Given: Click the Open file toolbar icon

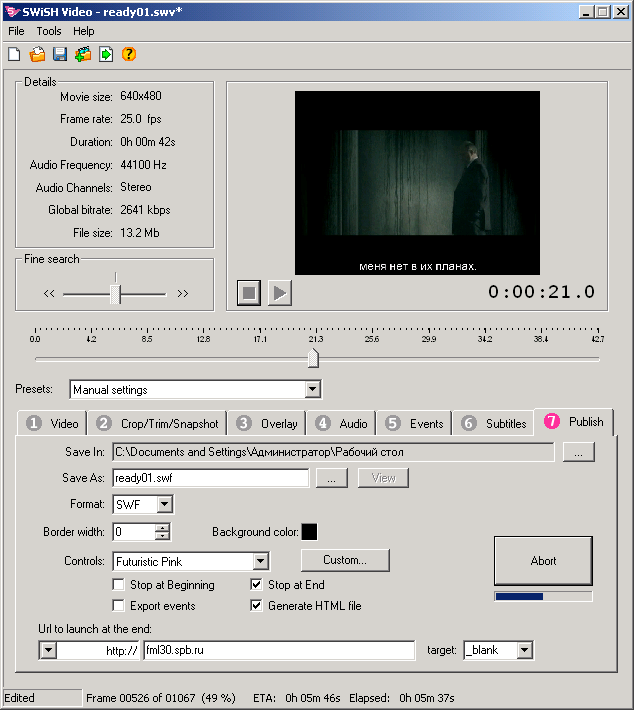Looking at the screenshot, I should (37, 54).
